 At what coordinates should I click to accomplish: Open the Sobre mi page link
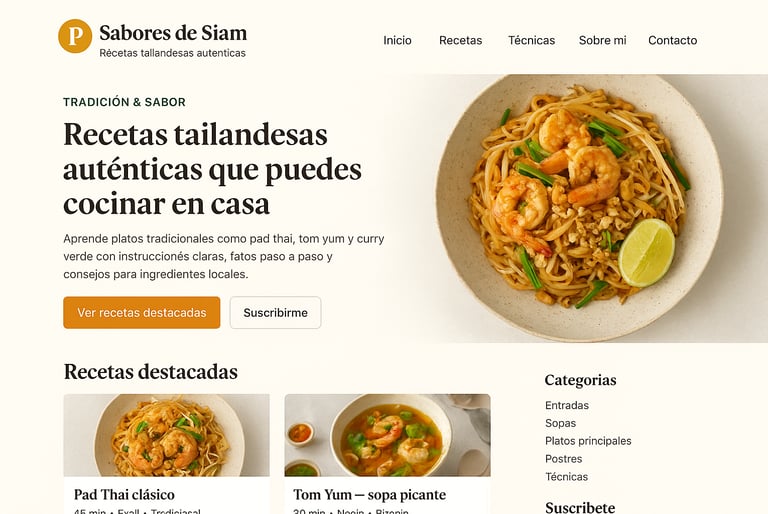[x=602, y=40]
